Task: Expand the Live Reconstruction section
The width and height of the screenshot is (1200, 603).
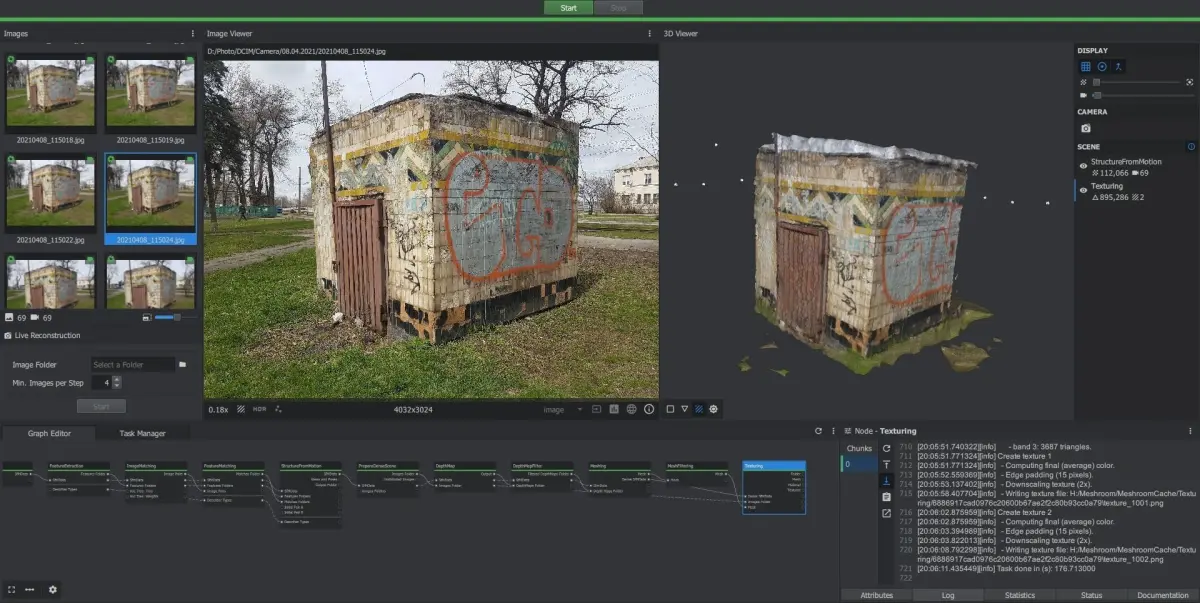Action: point(42,335)
